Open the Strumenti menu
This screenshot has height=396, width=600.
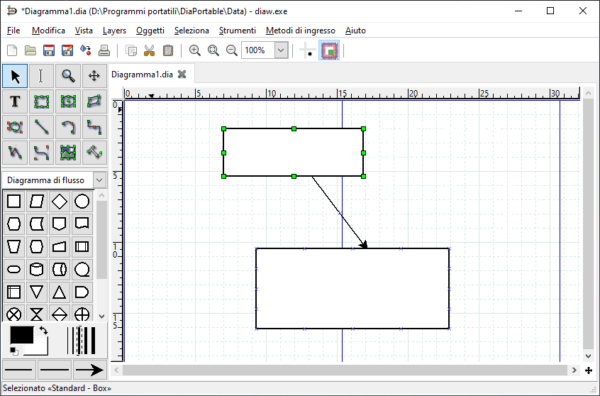click(x=237, y=31)
